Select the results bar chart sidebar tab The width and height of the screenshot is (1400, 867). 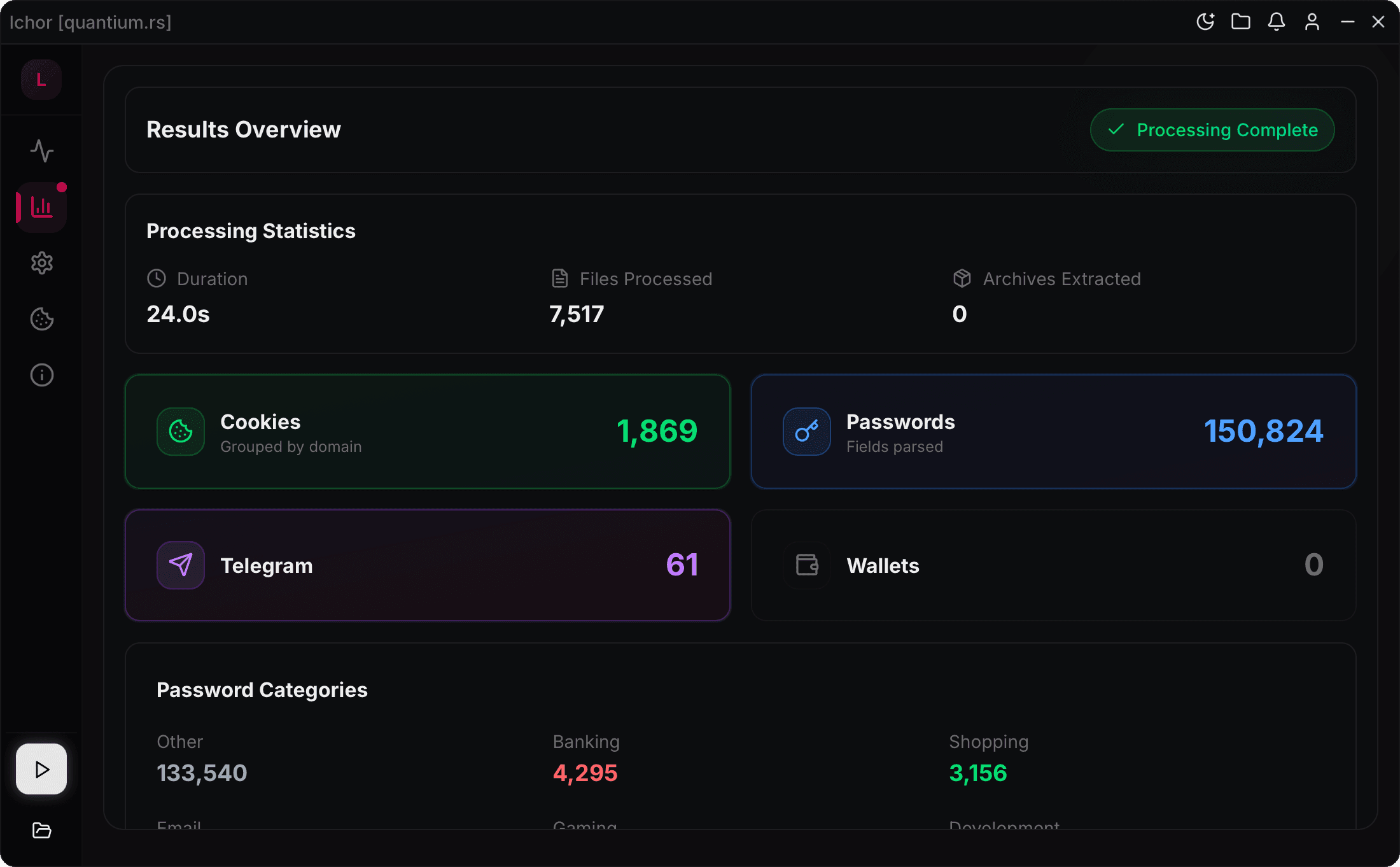click(41, 207)
